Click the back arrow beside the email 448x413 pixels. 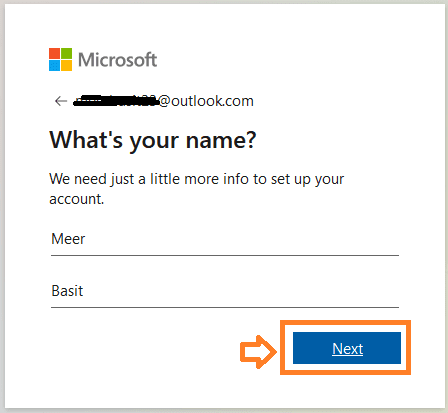[61, 101]
